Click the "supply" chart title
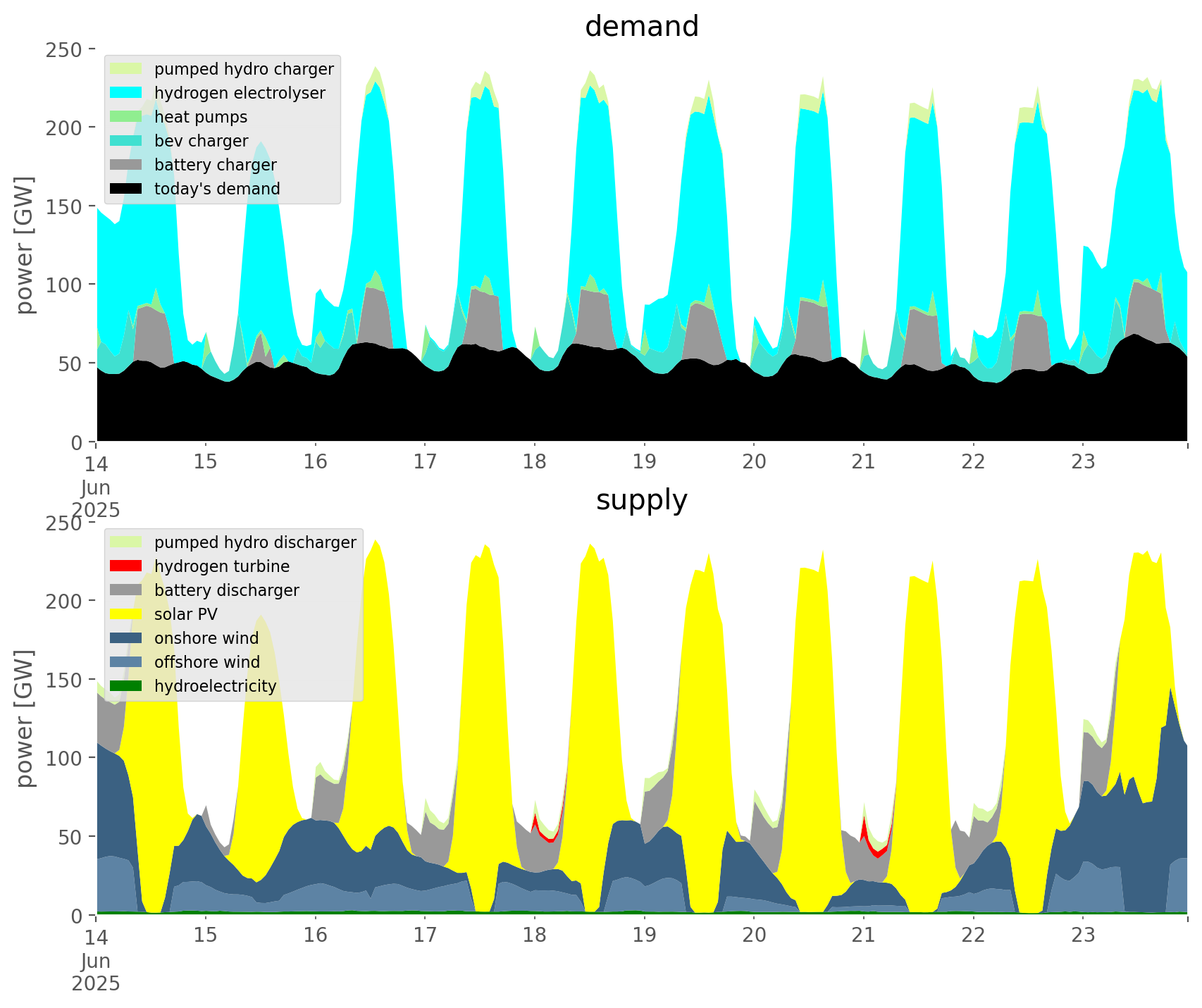 [x=641, y=500]
